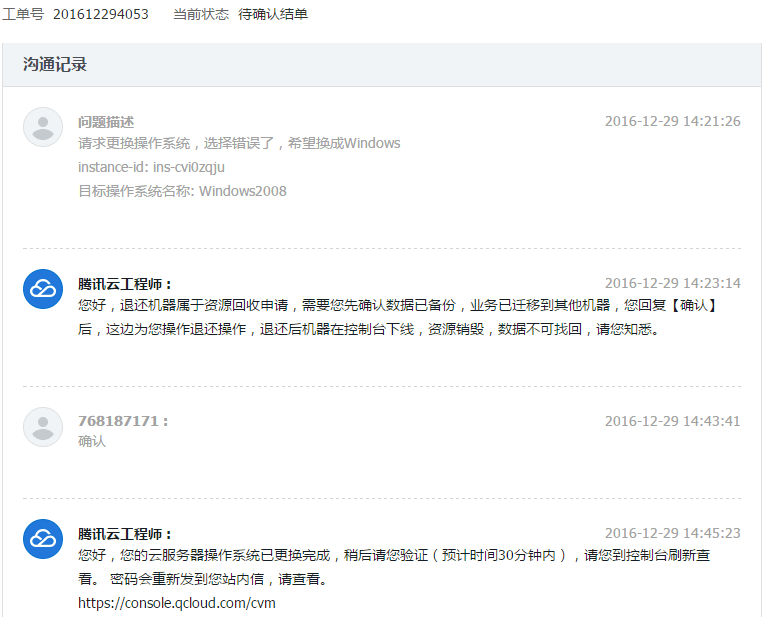This screenshot has height=617, width=762.
Task: Select the 沟通记录 section header
Action: click(55, 65)
